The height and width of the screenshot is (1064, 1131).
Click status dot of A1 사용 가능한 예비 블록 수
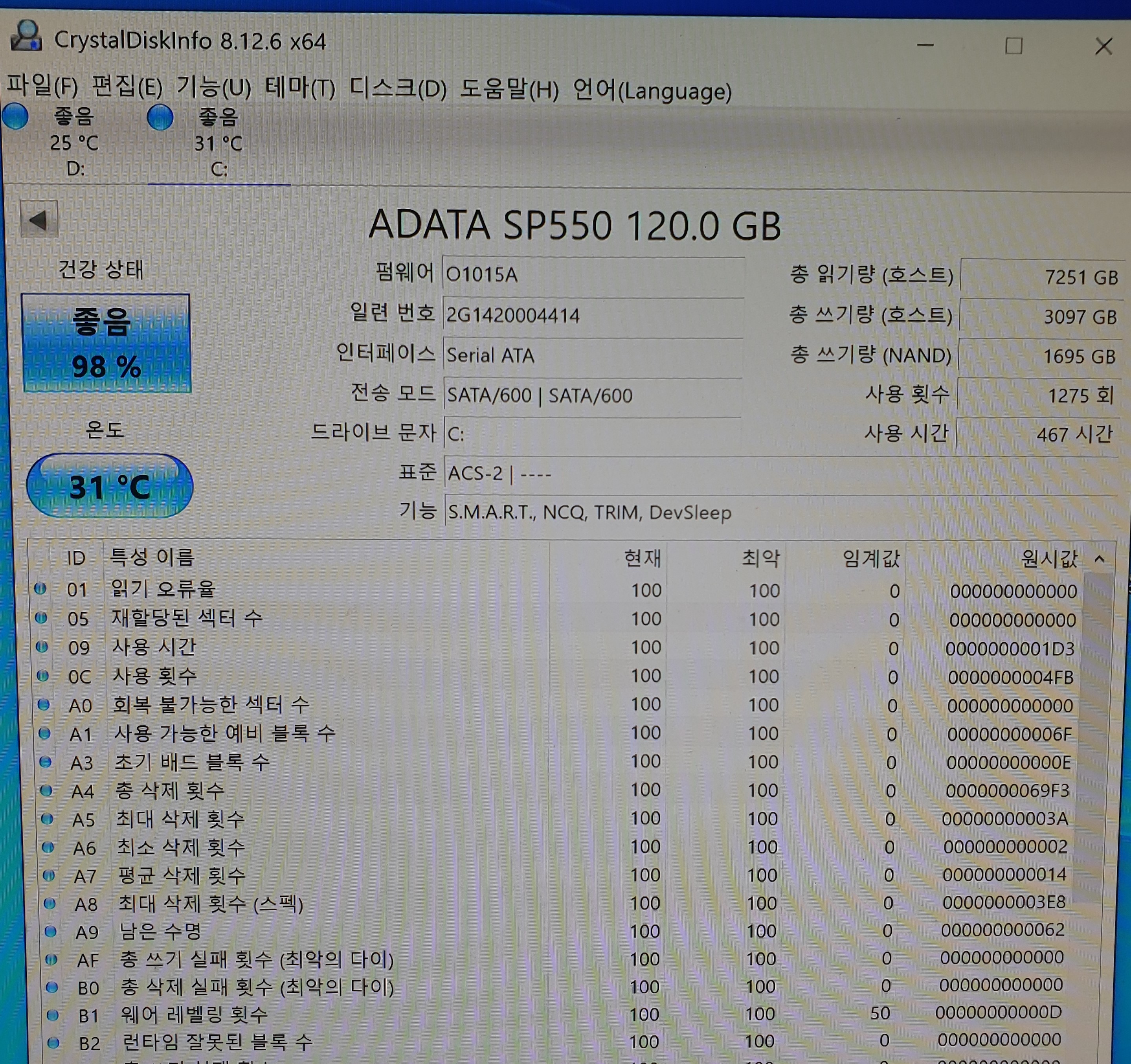(x=44, y=733)
